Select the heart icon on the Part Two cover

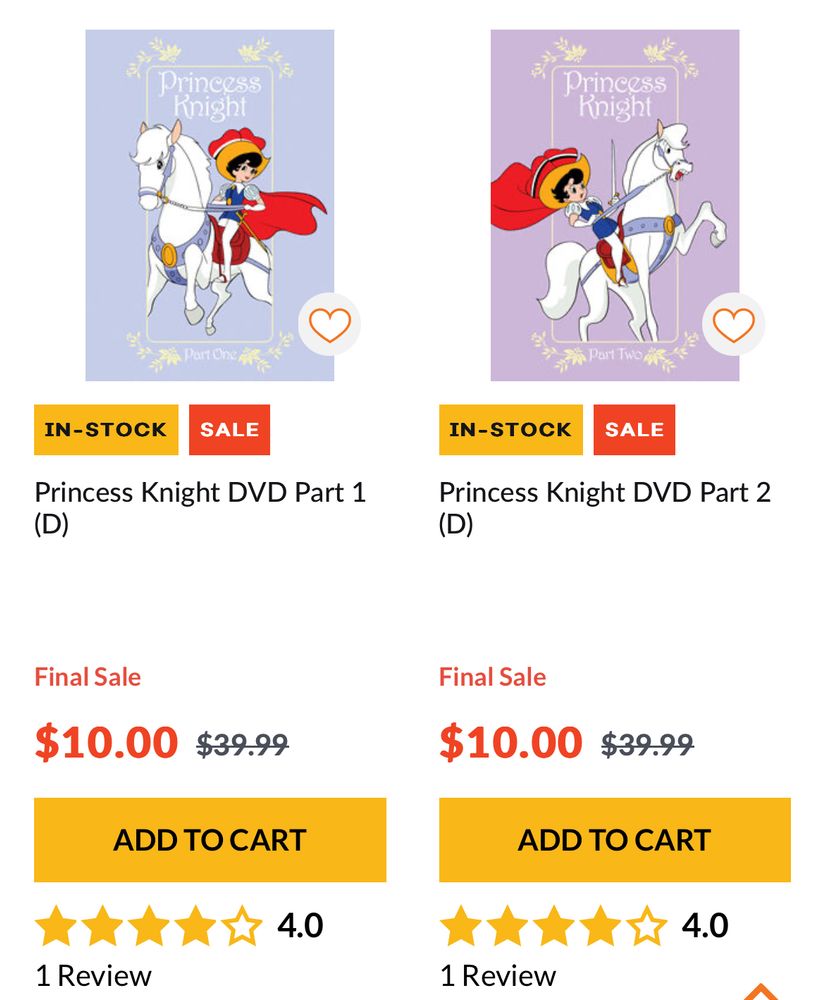click(x=733, y=325)
